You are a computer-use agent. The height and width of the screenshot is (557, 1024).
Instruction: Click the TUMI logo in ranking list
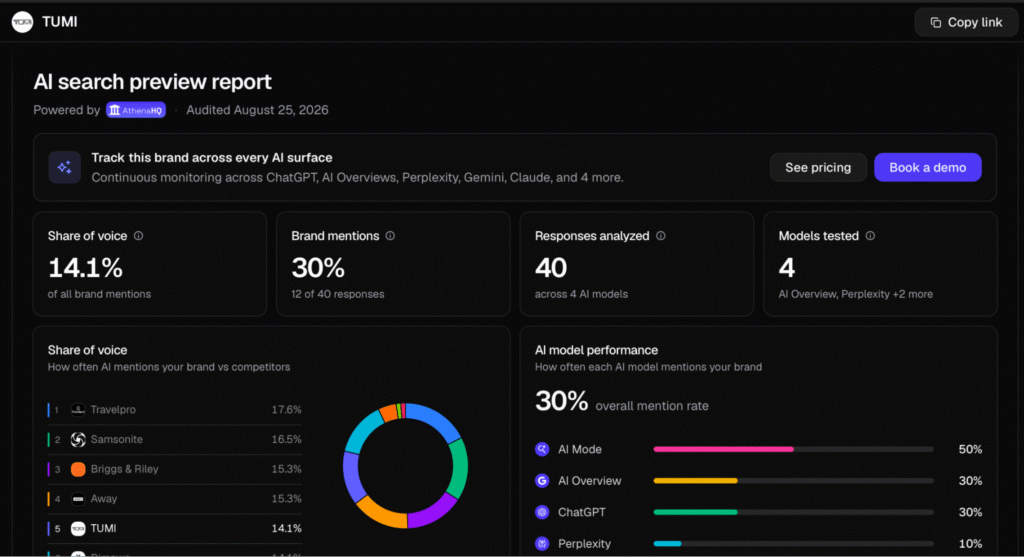[x=78, y=528]
